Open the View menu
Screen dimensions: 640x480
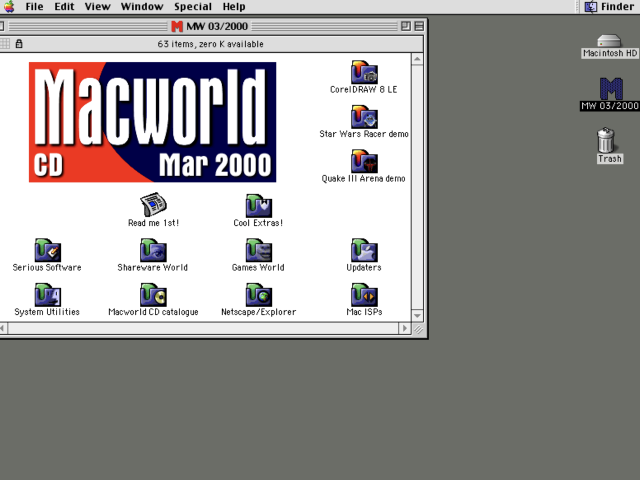click(x=98, y=7)
